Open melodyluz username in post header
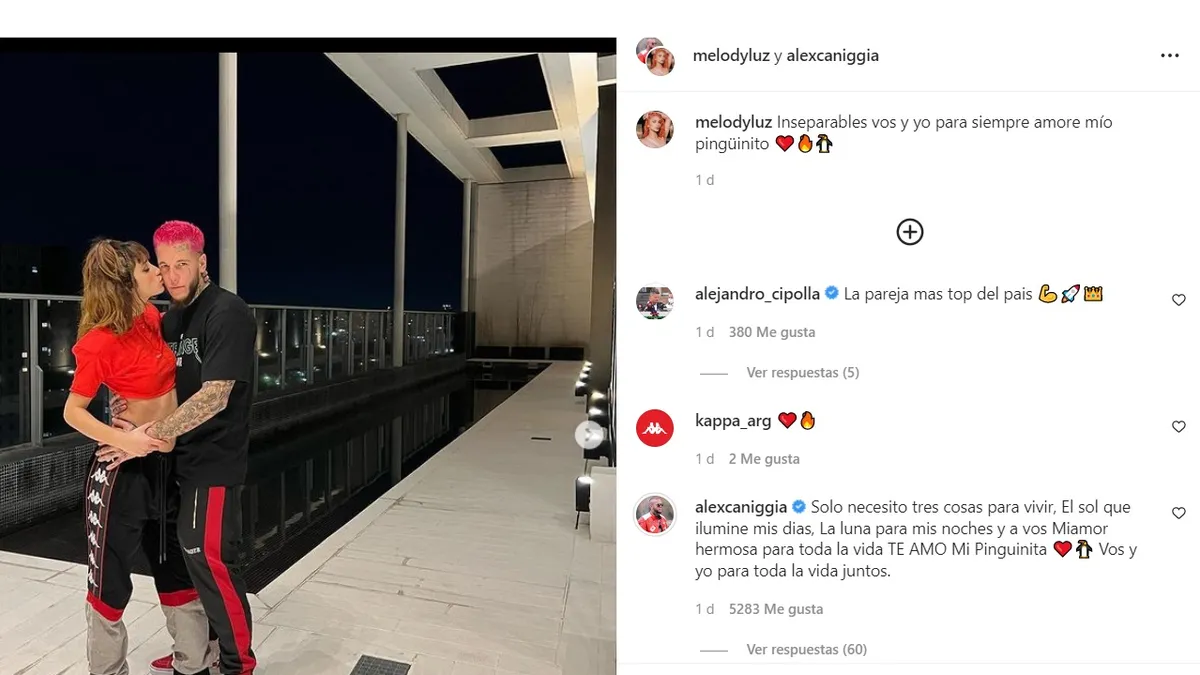The height and width of the screenshot is (675, 1200). click(x=731, y=56)
